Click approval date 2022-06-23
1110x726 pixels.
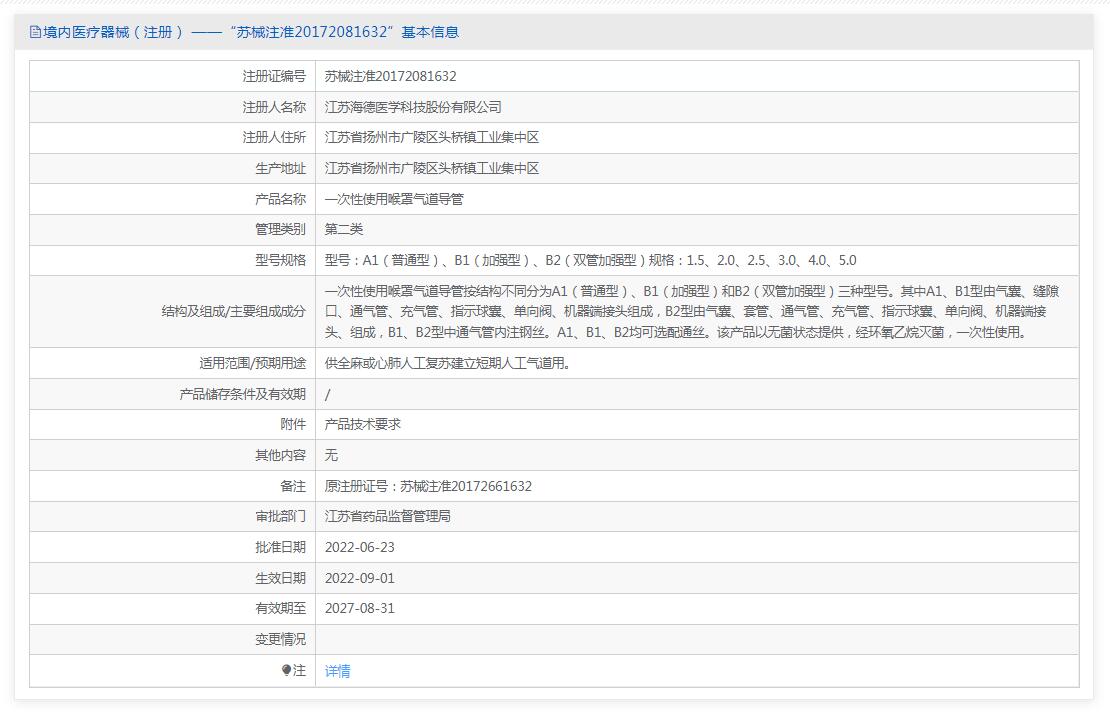[x=360, y=547]
